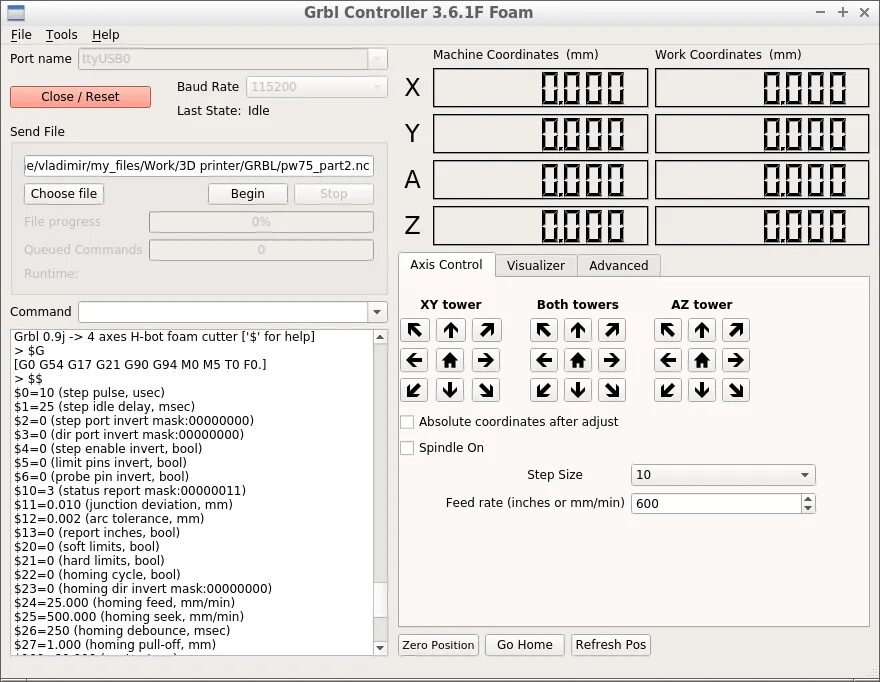Jog XY tower diagonally down-left
880x682 pixels.
(415, 390)
